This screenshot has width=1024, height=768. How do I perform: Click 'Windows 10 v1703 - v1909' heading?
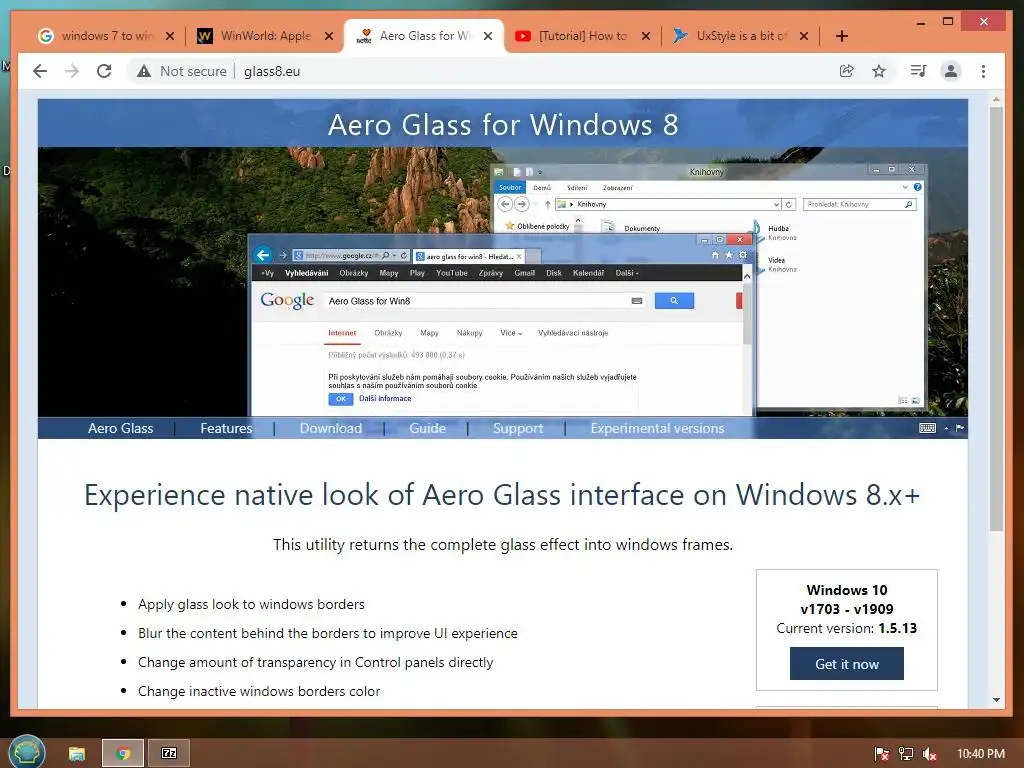pos(846,600)
